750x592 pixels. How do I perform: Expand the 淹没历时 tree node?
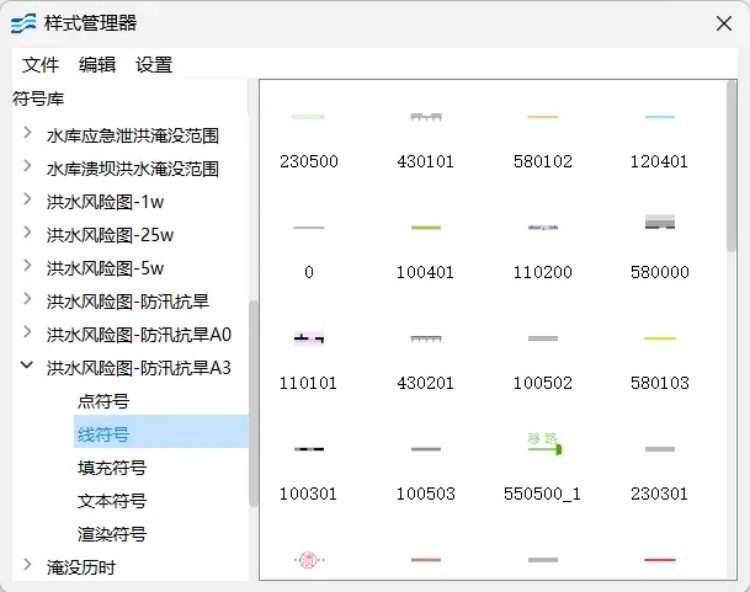tap(27, 567)
